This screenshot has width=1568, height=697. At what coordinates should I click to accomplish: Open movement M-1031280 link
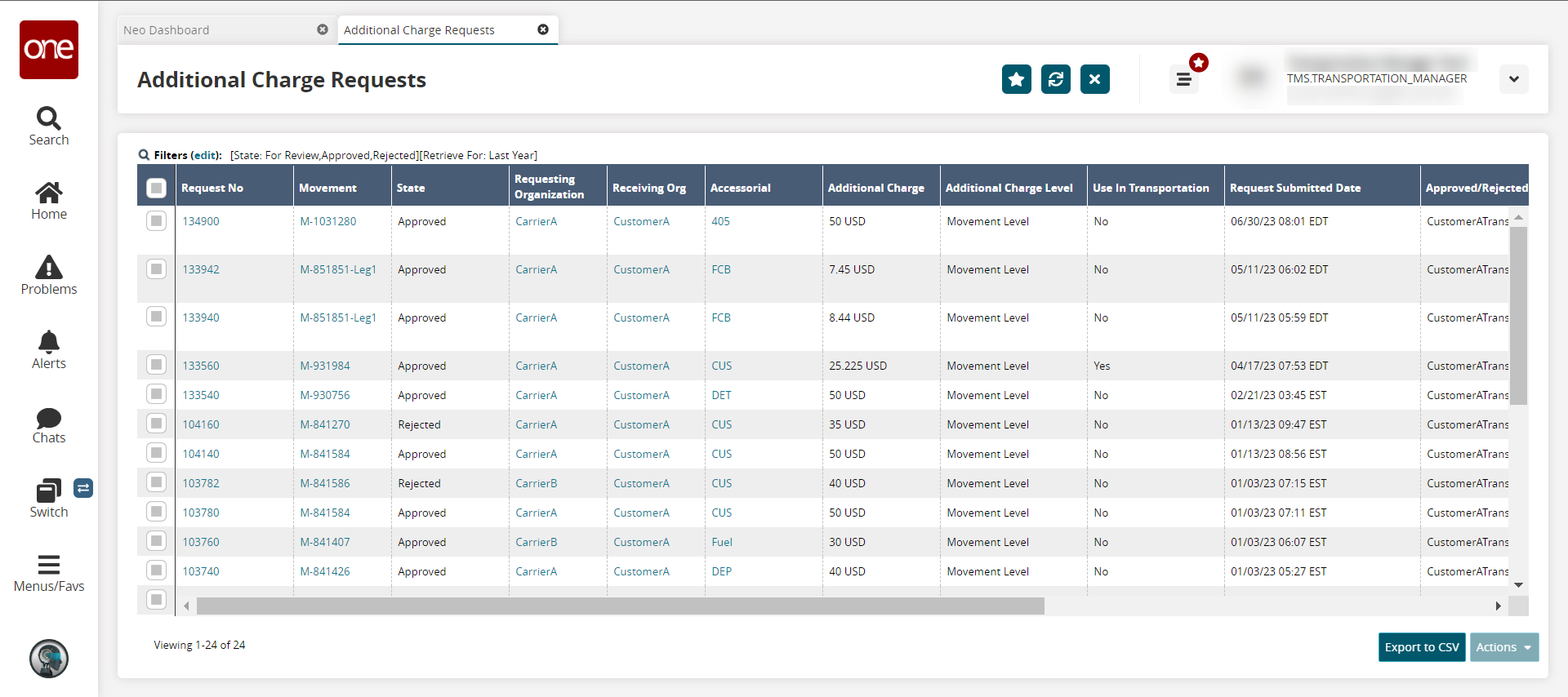pyautogui.click(x=328, y=221)
